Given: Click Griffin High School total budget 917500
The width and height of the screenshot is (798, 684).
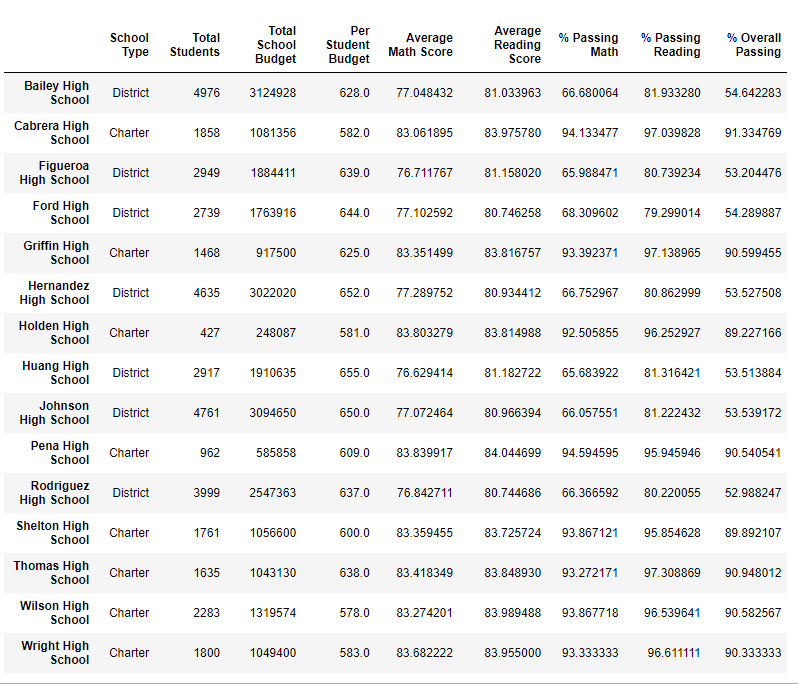Looking at the screenshot, I should 276,253.
